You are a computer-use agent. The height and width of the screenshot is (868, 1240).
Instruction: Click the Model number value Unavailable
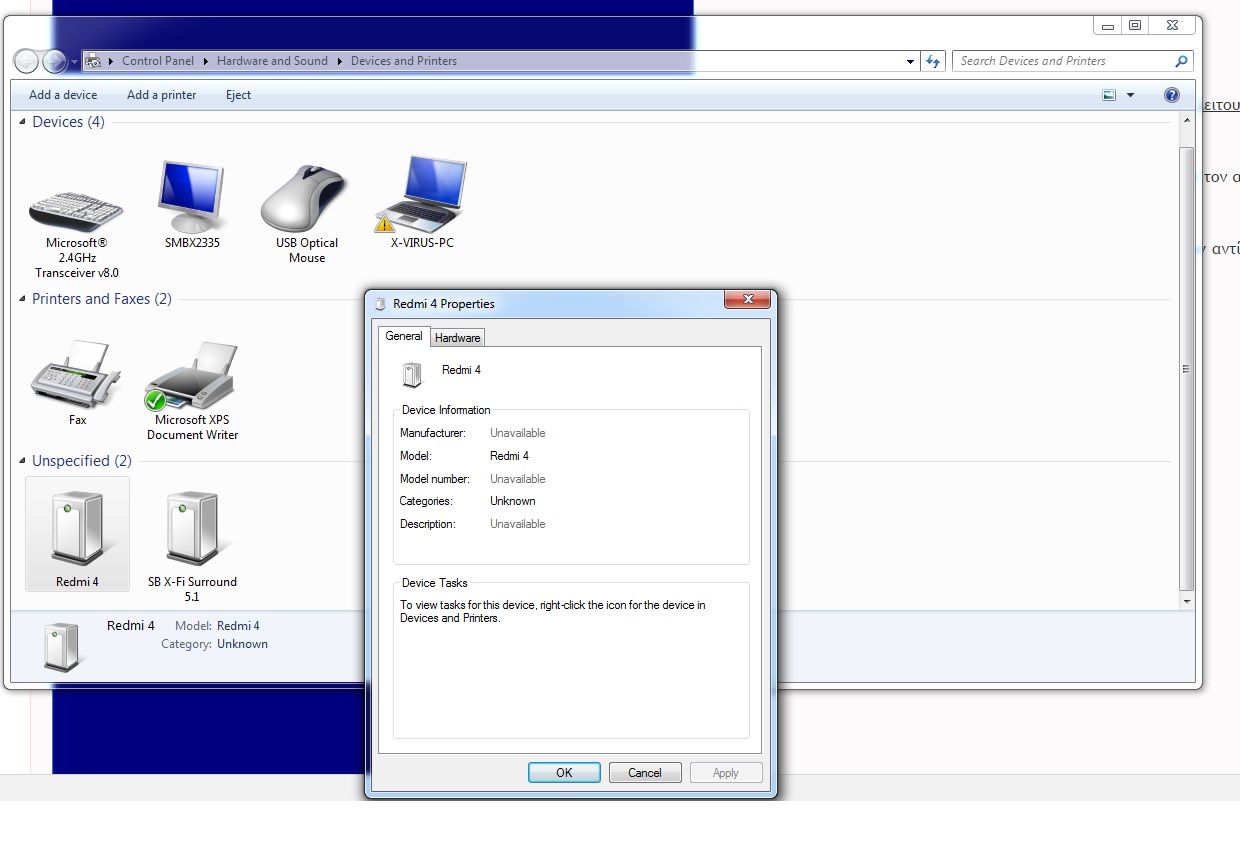pos(518,479)
